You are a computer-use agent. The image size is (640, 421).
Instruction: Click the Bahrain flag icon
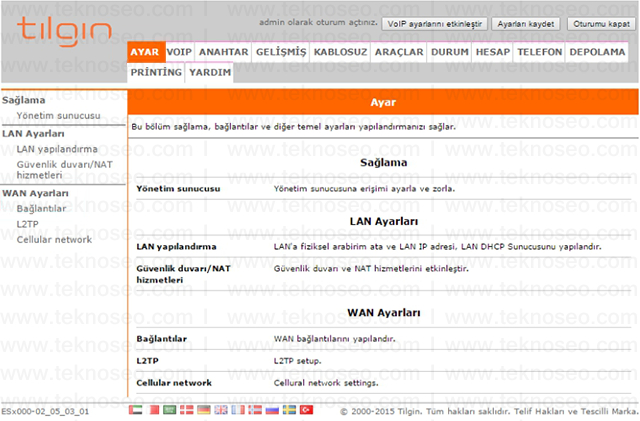(153, 410)
